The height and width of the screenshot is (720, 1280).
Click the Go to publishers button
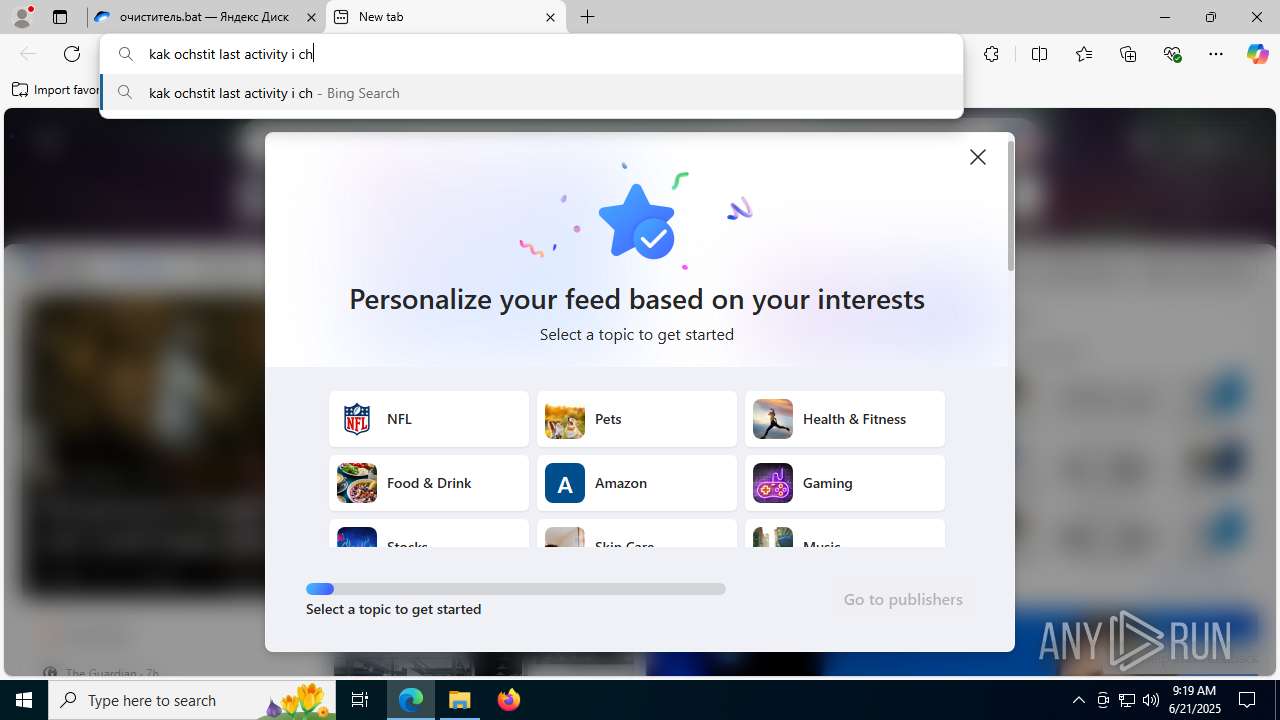pyautogui.click(x=903, y=599)
